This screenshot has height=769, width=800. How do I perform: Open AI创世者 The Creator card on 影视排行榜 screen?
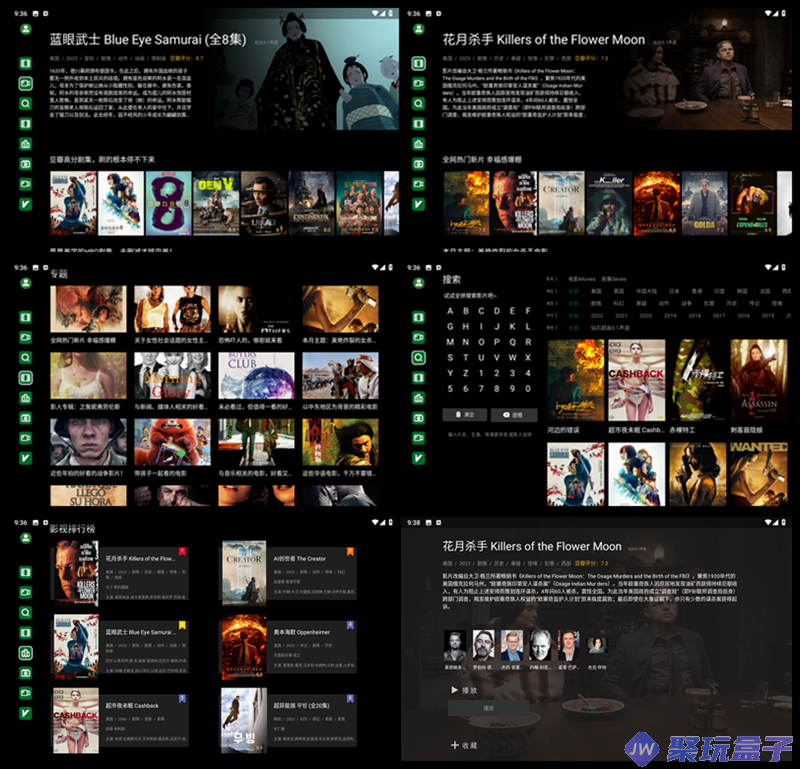(289, 574)
